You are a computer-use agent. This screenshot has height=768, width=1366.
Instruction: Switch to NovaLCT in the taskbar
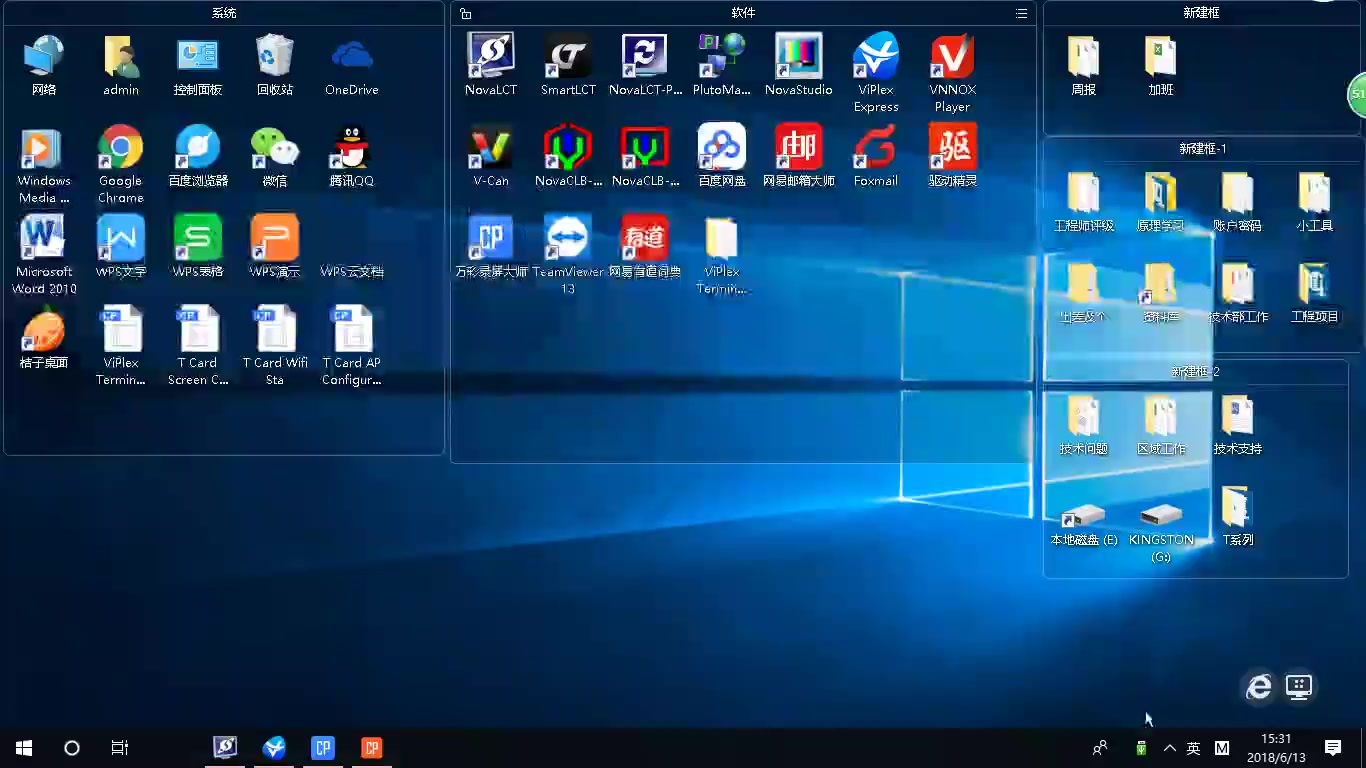click(x=225, y=748)
